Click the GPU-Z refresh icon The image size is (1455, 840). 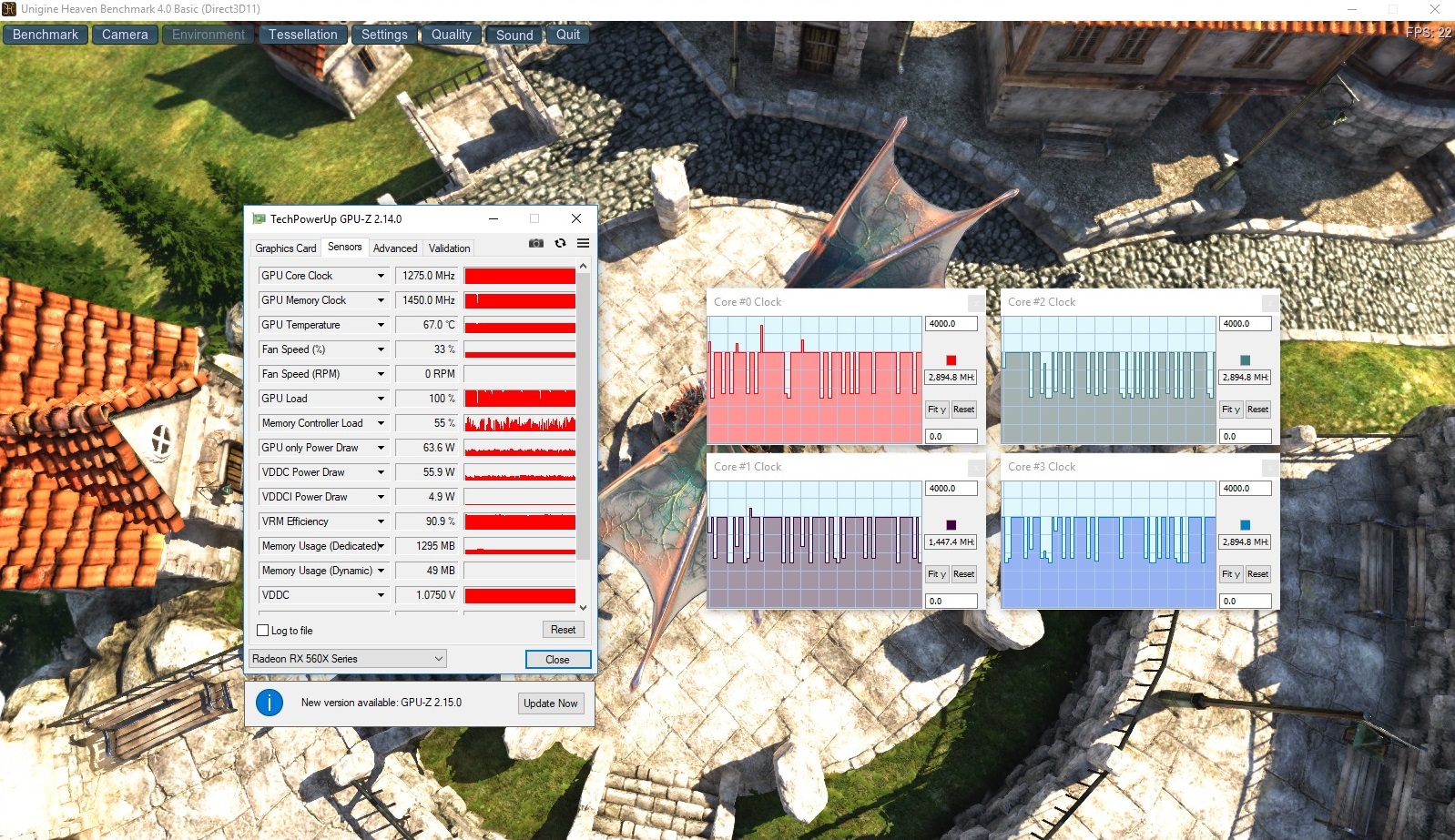tap(560, 244)
